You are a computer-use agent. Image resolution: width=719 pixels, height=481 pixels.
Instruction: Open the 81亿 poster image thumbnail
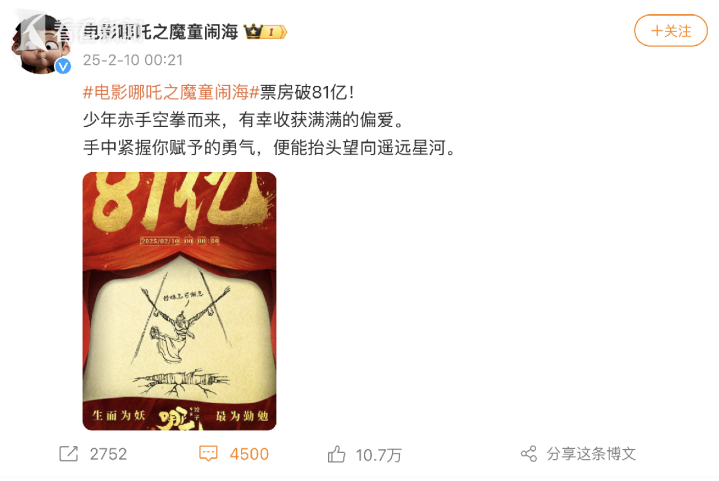coord(179,301)
